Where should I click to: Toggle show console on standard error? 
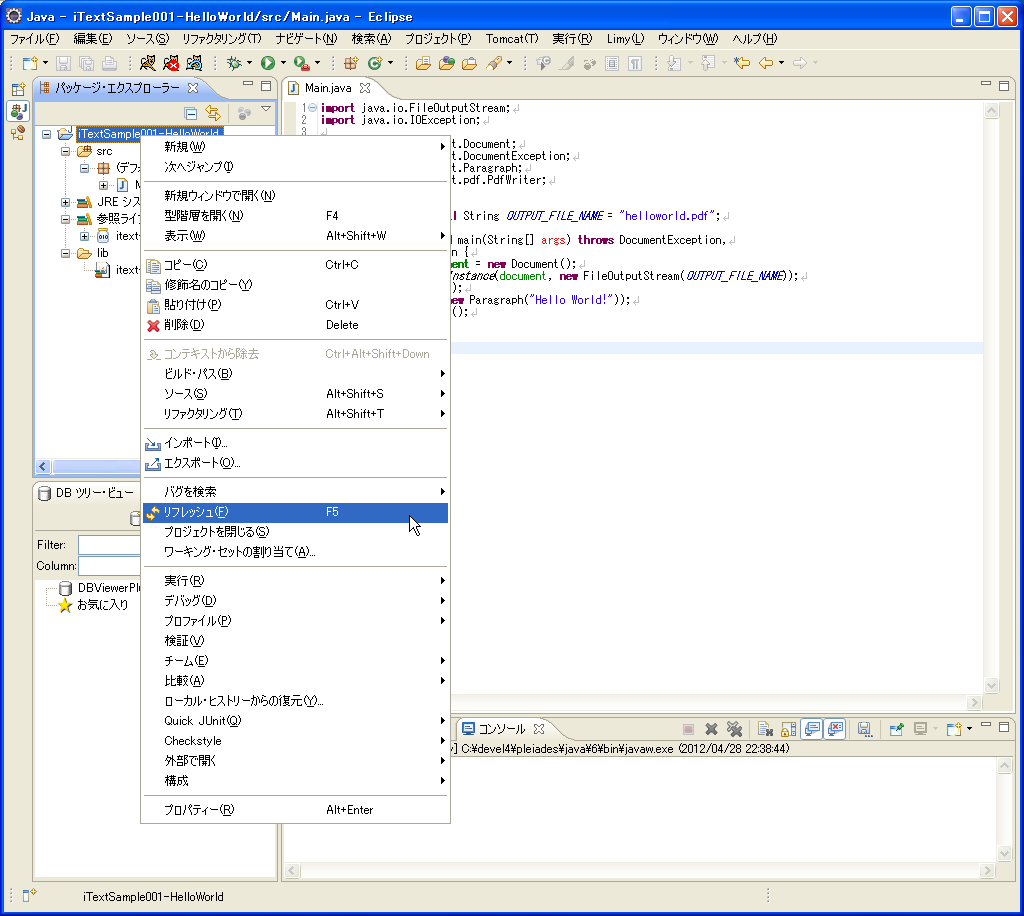pos(835,729)
